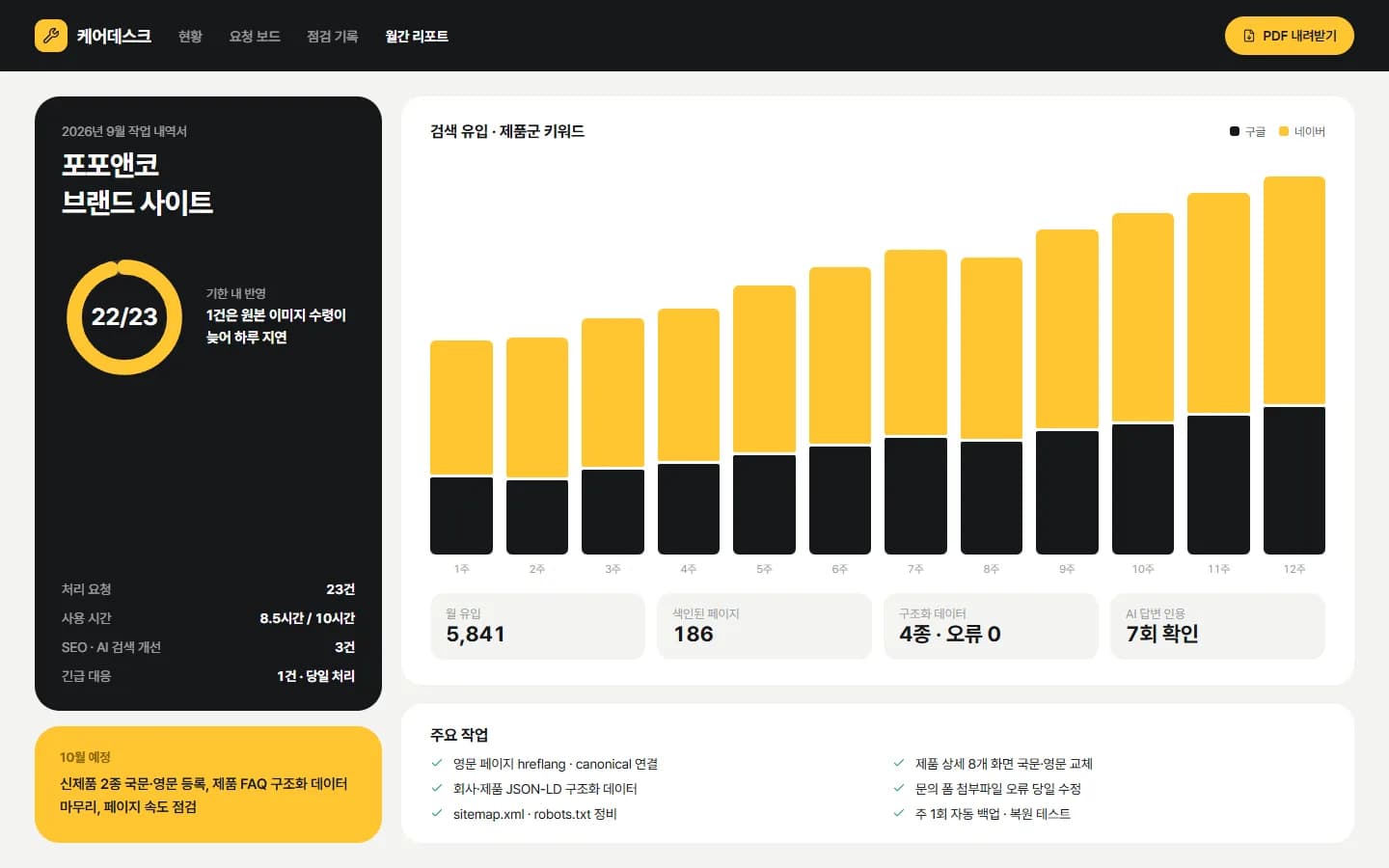Select the 6주 bar in the chart
Screen dimensions: 1389x868
tap(839, 411)
